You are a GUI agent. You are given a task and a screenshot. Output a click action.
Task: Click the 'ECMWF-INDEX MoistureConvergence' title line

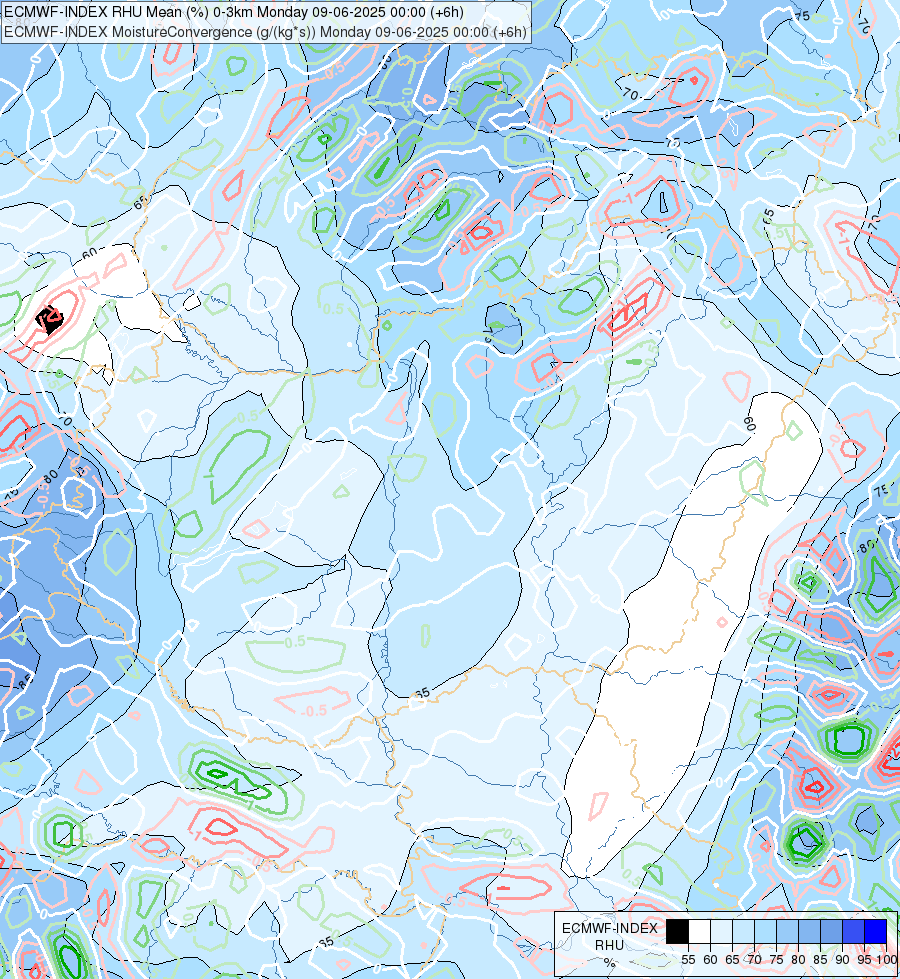tap(265, 32)
